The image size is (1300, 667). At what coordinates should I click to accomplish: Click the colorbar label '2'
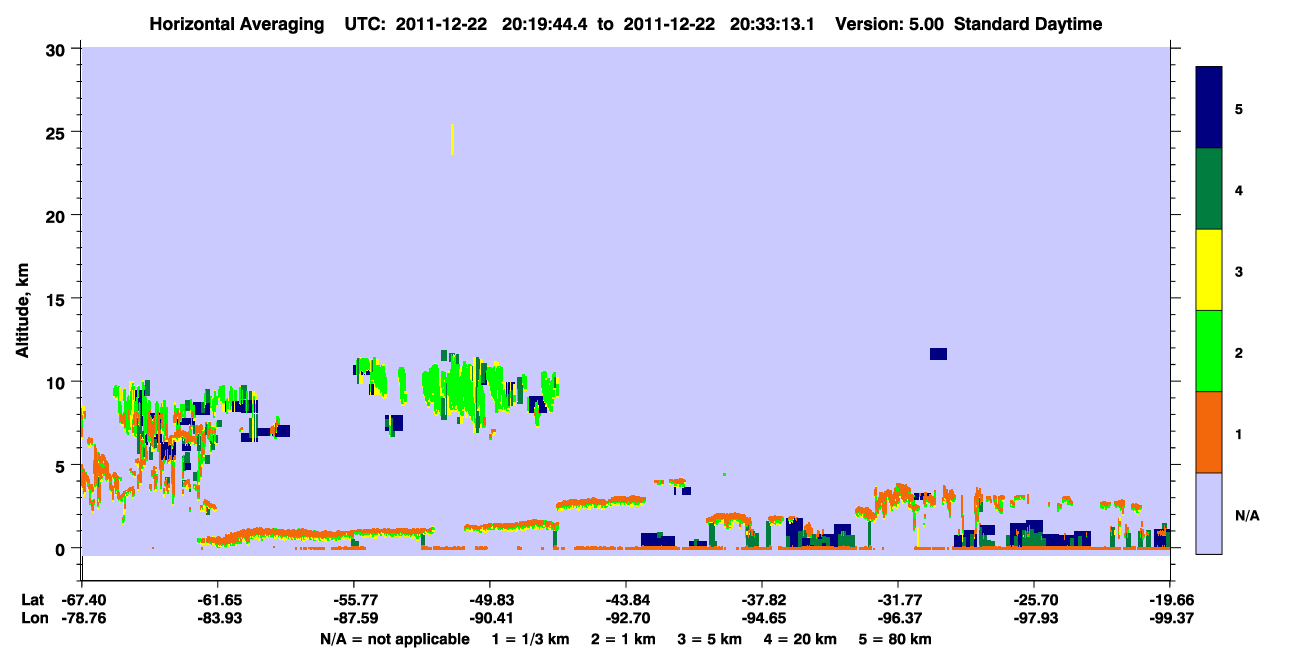point(1240,353)
